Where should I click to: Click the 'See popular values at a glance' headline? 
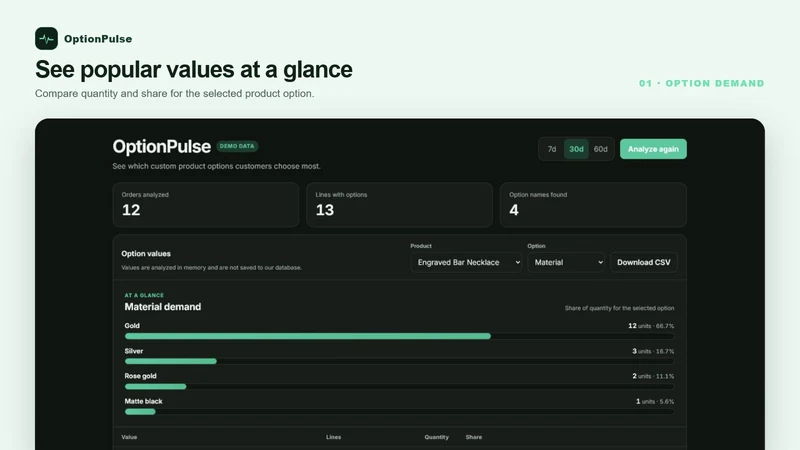194,69
